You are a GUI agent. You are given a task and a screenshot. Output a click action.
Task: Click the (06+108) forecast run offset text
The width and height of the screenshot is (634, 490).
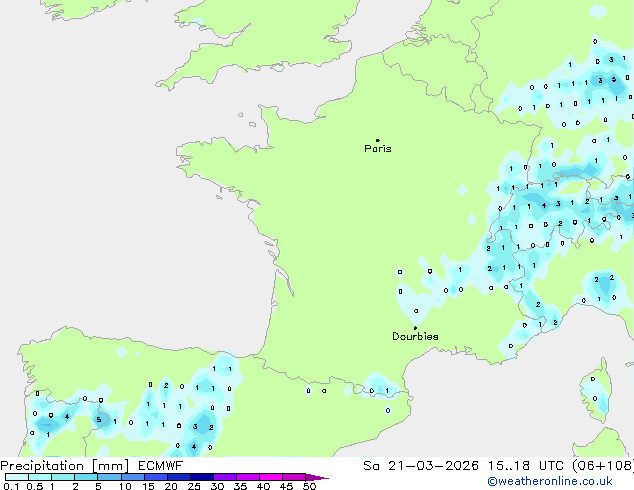[597, 466]
